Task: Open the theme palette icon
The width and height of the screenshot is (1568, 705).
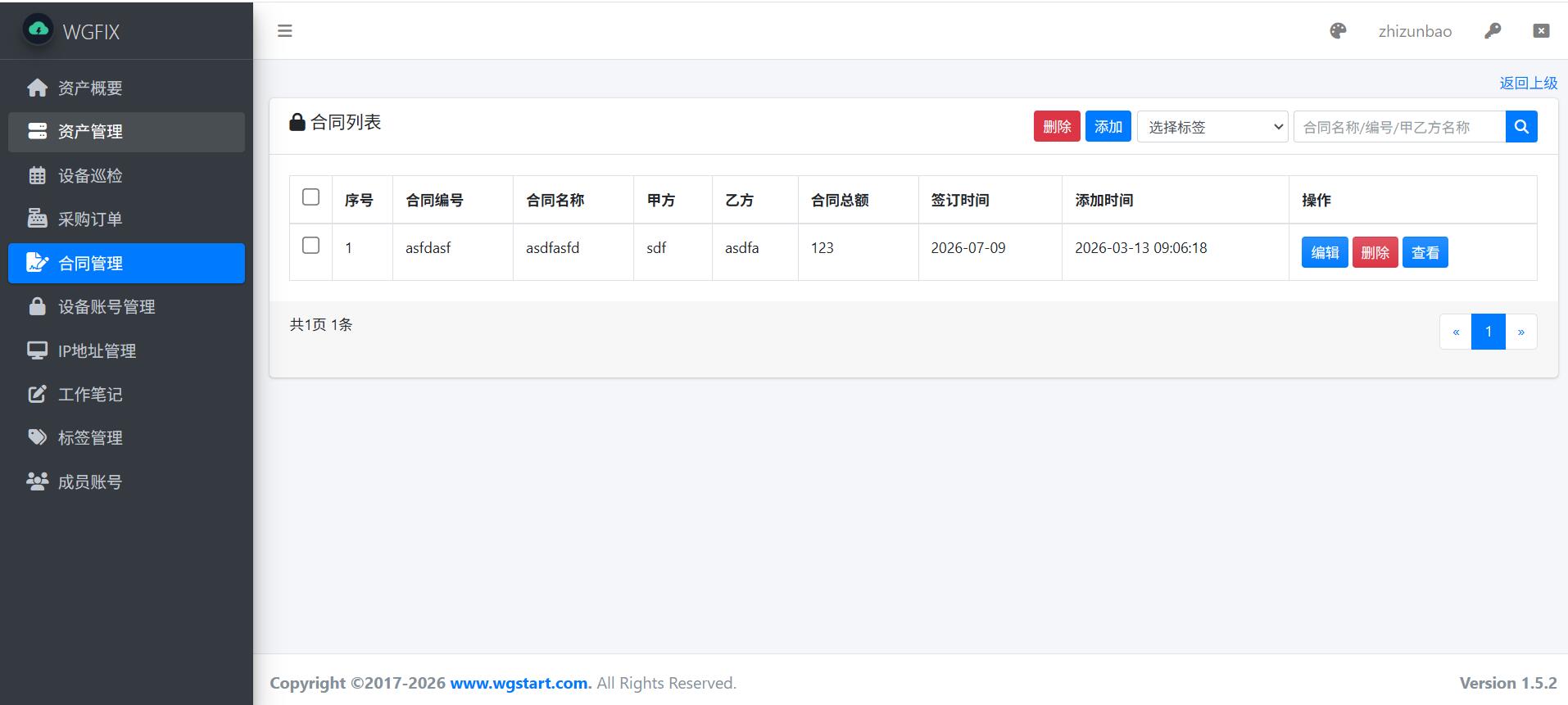Action: click(1338, 31)
